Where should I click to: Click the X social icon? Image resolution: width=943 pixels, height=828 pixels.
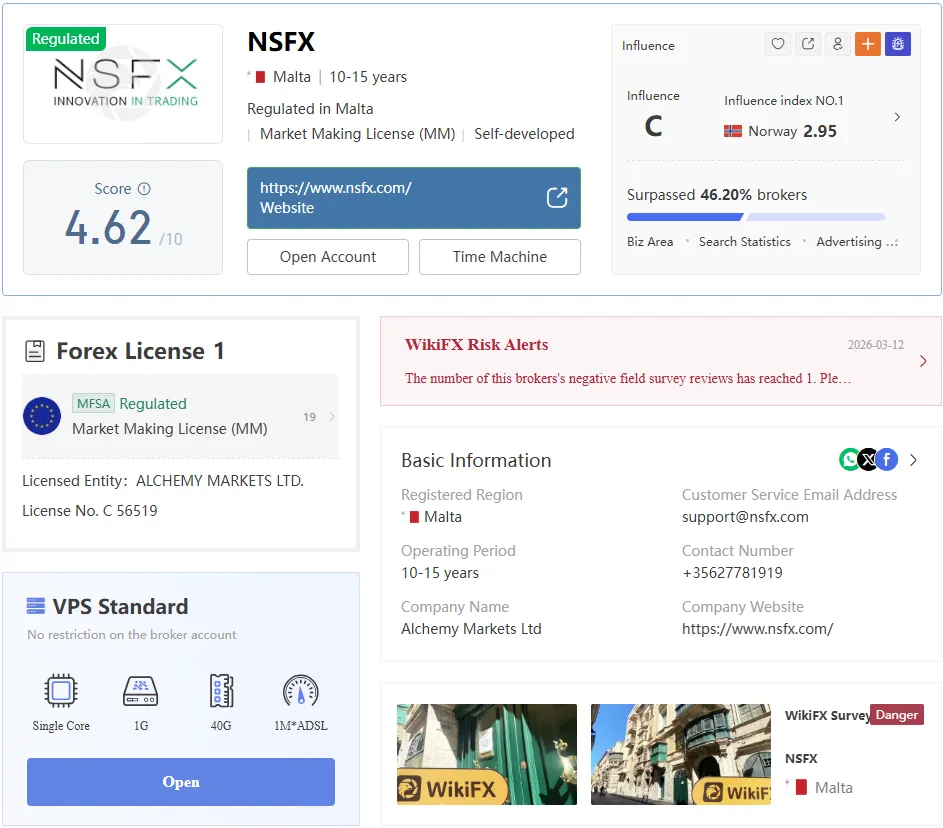pos(868,460)
